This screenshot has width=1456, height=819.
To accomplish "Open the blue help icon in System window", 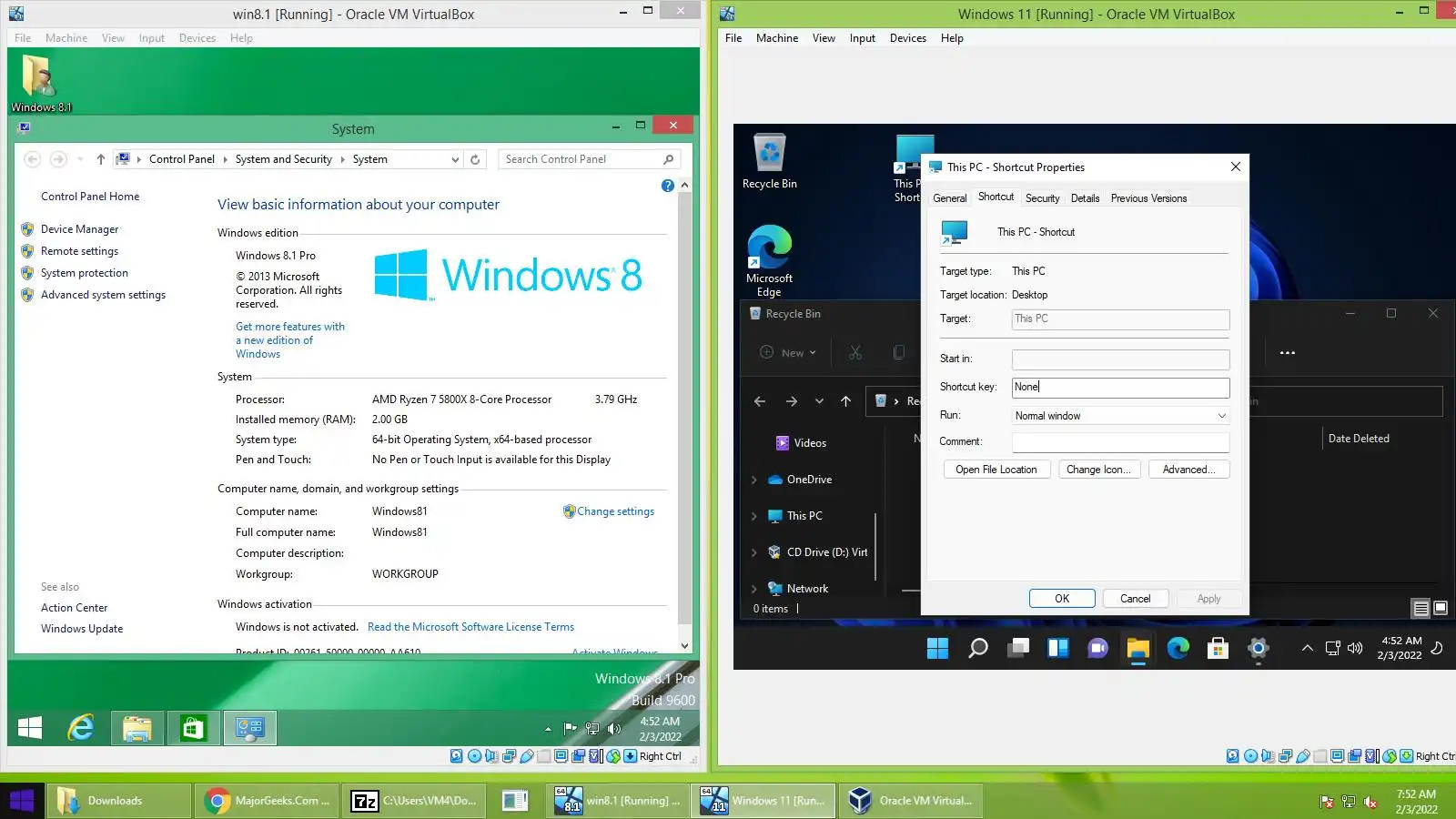I will 668,186.
